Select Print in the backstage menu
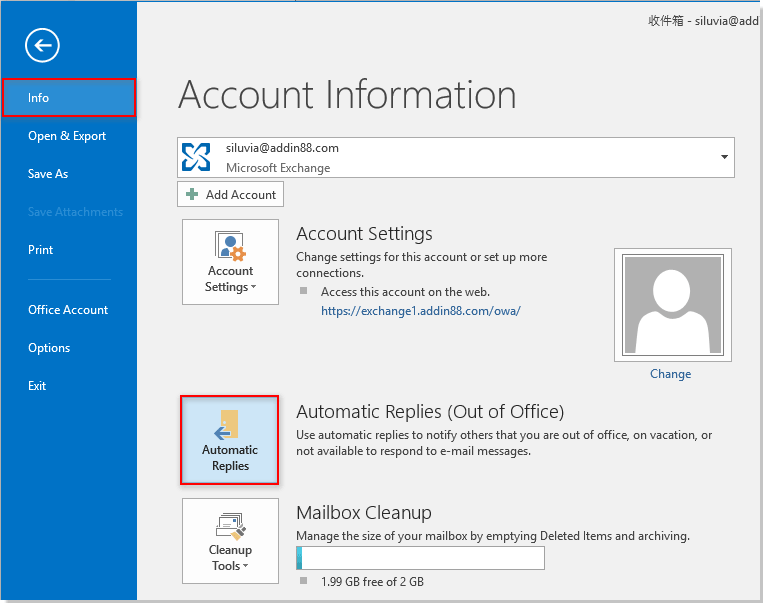 pyautogui.click(x=40, y=250)
